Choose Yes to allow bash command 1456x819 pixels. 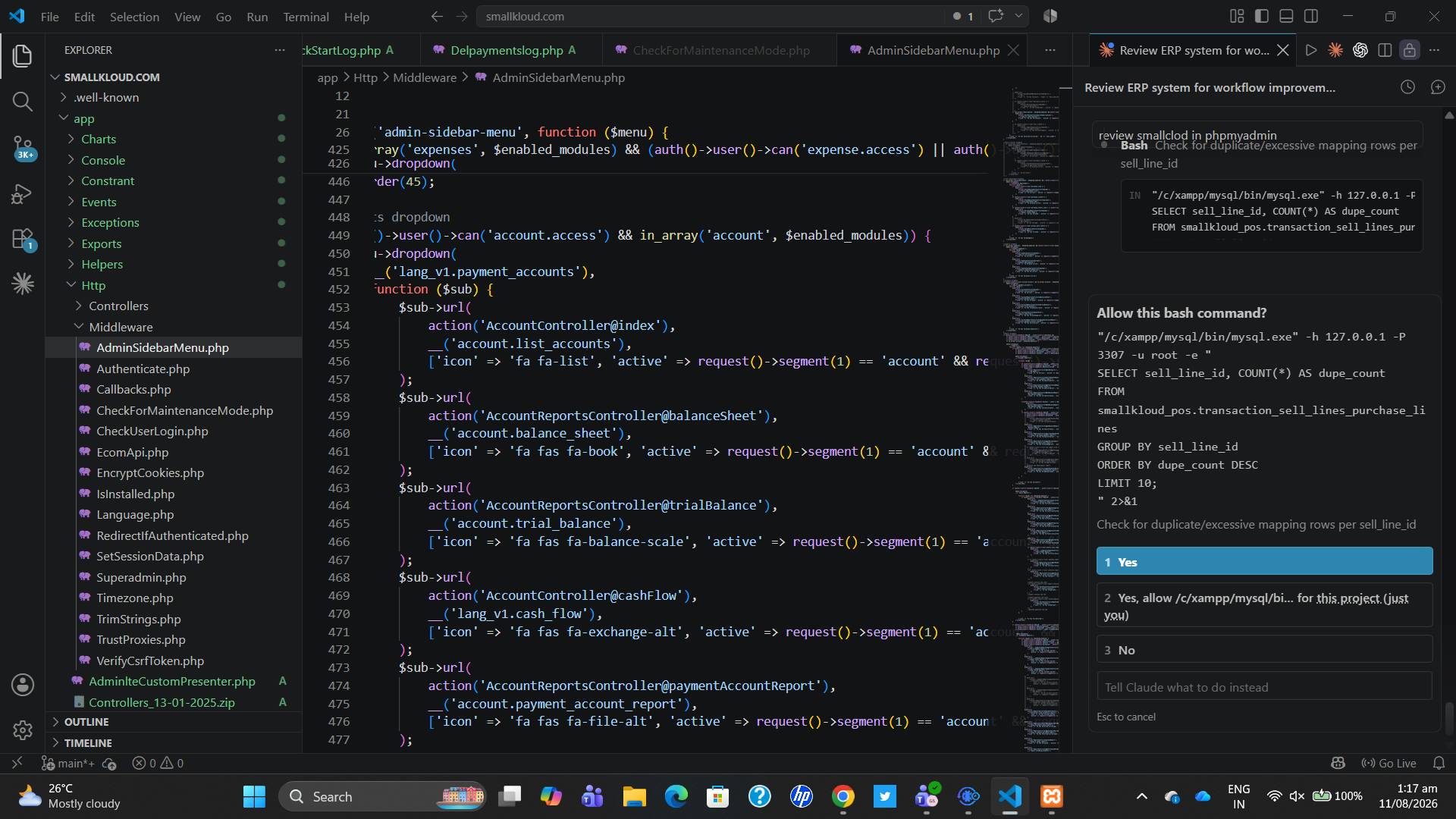point(1264,562)
